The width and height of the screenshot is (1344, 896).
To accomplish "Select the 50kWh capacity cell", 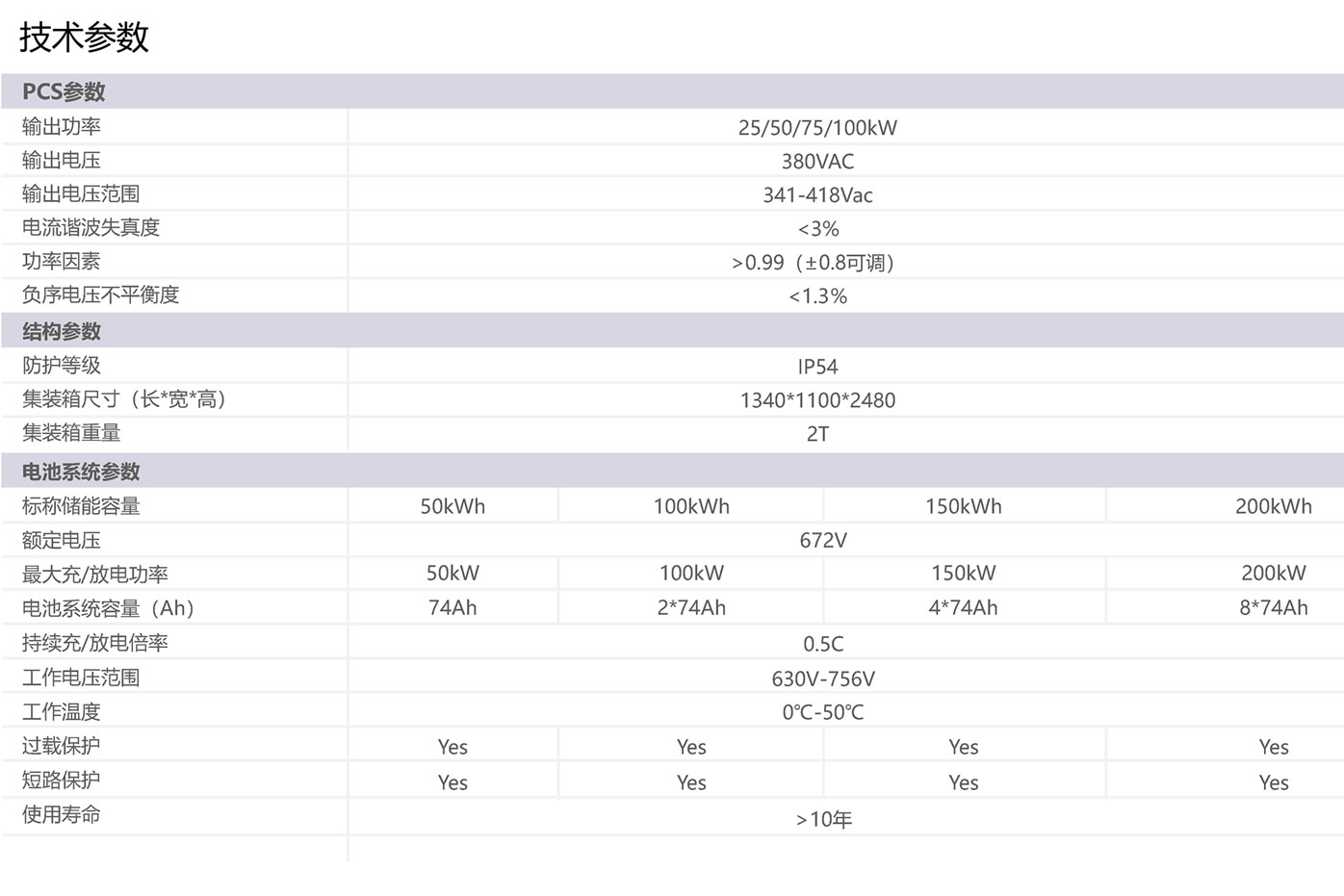I will [452, 506].
